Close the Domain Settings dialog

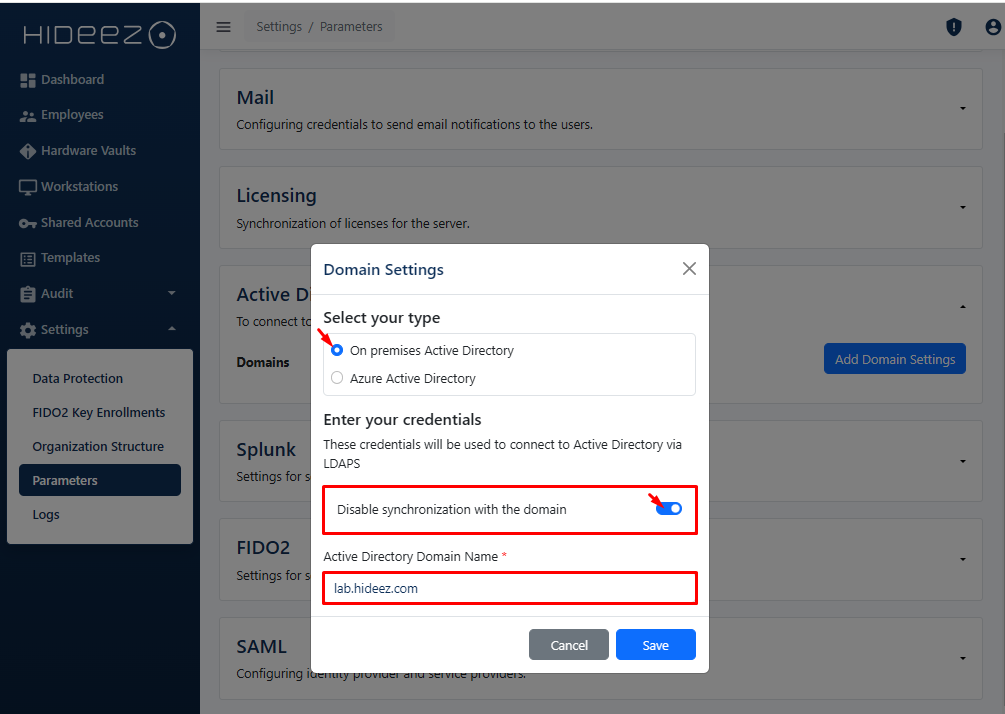click(x=689, y=269)
